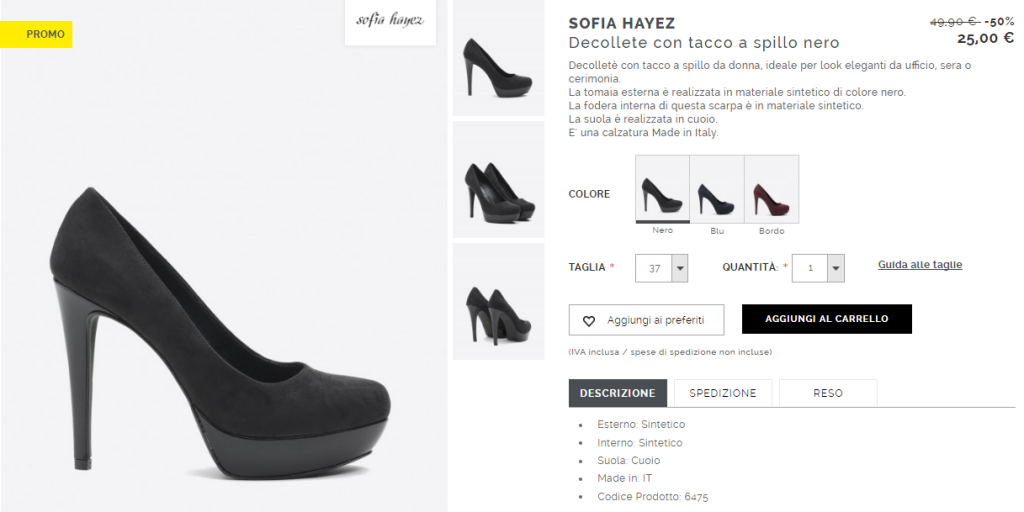Click the Aggiungi ai preferiti button

click(x=647, y=320)
